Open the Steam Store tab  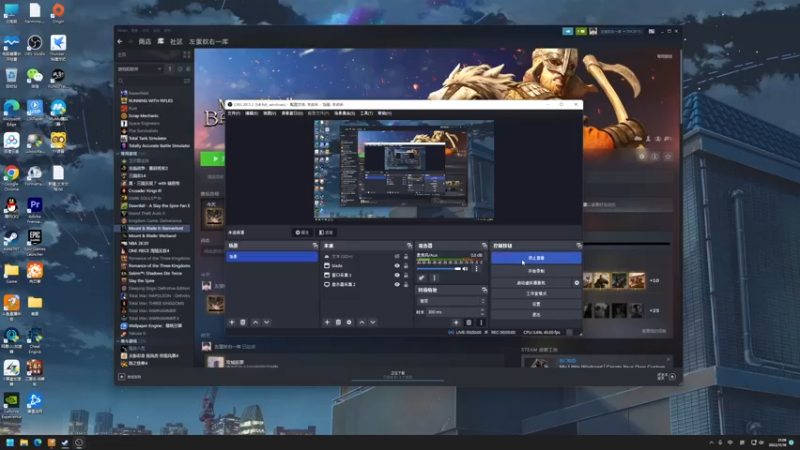click(x=145, y=41)
